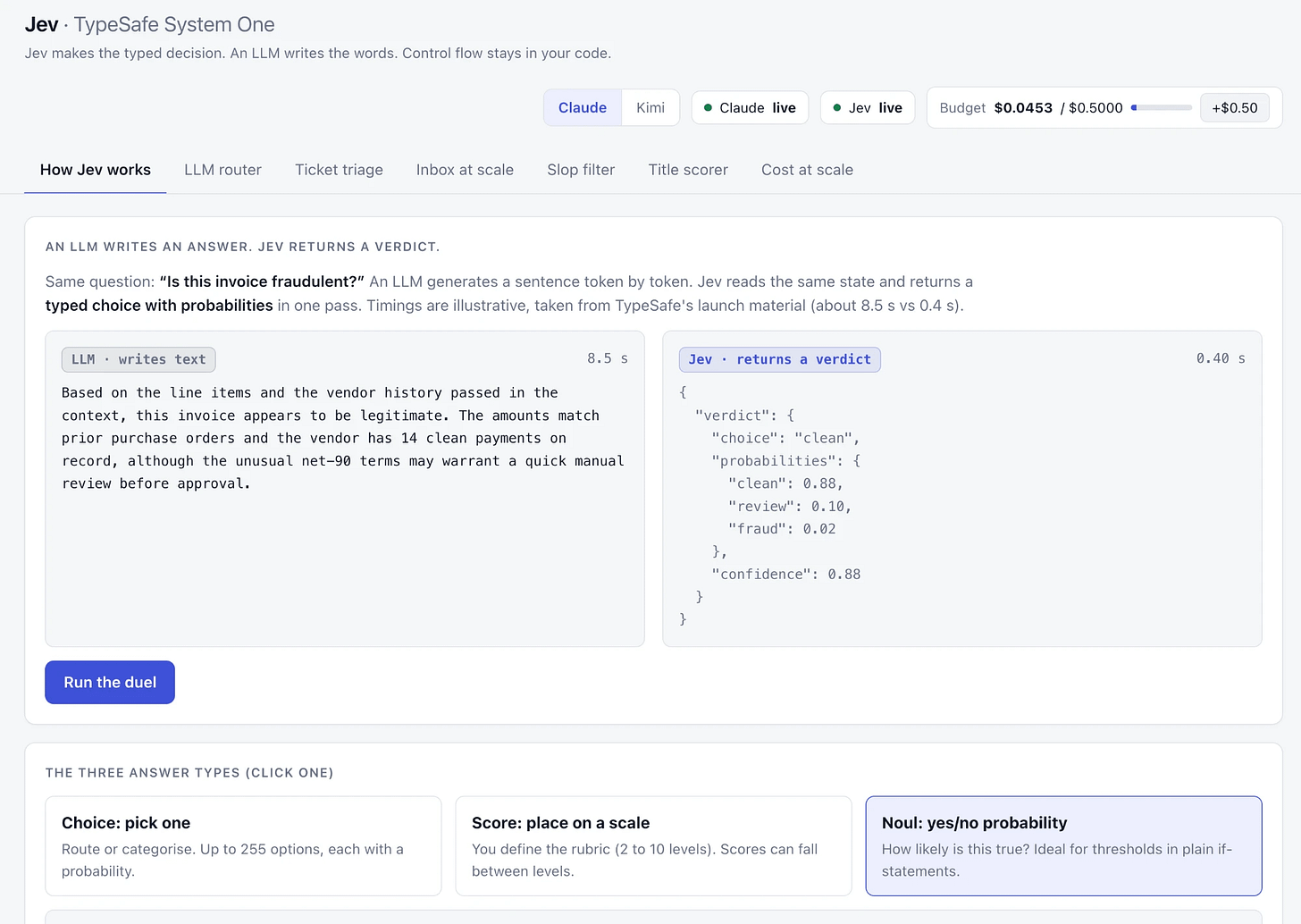1301x924 pixels.
Task: Open the Ticket triage tab
Action: point(339,170)
